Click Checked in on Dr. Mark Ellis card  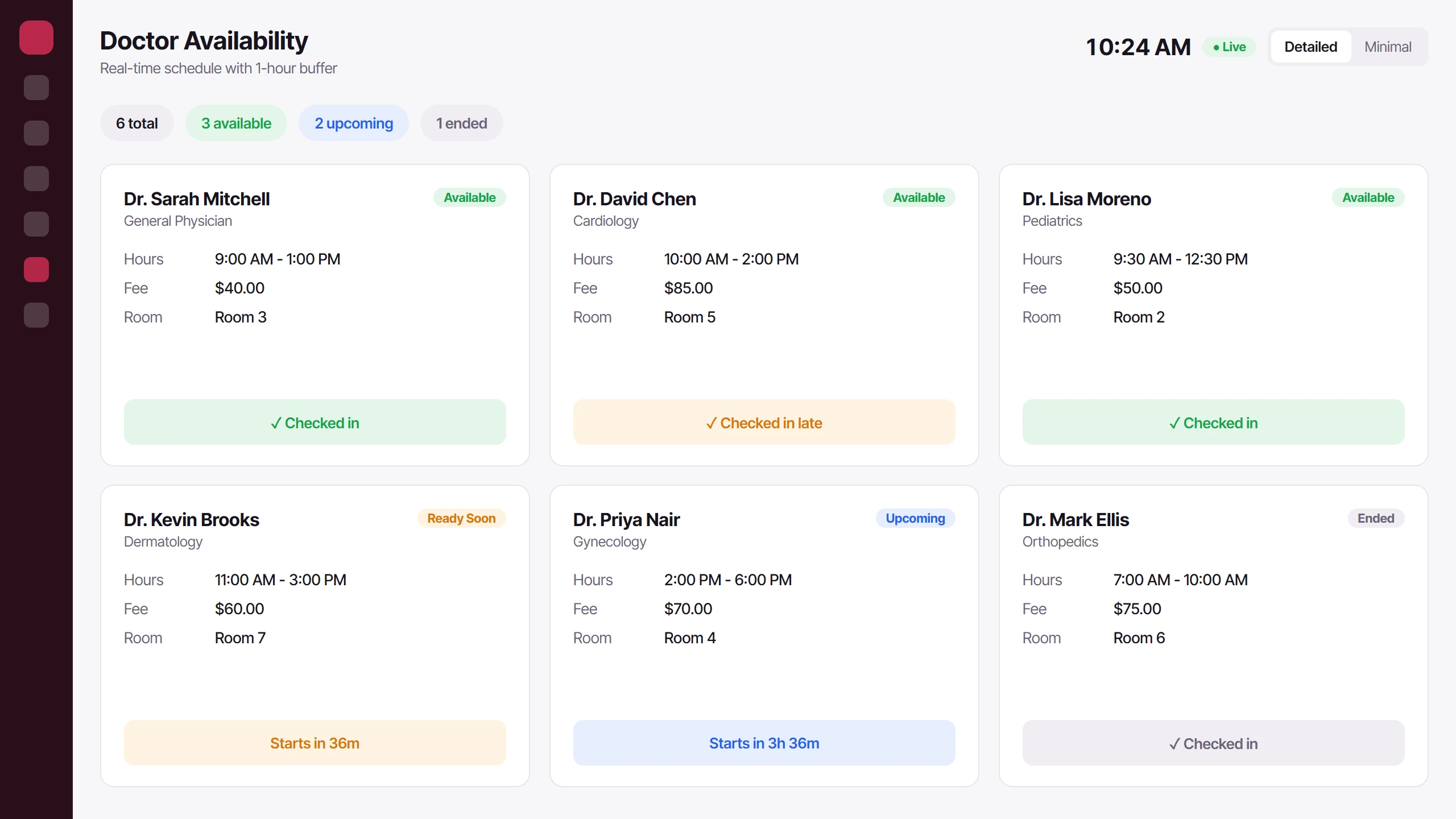click(x=1214, y=743)
